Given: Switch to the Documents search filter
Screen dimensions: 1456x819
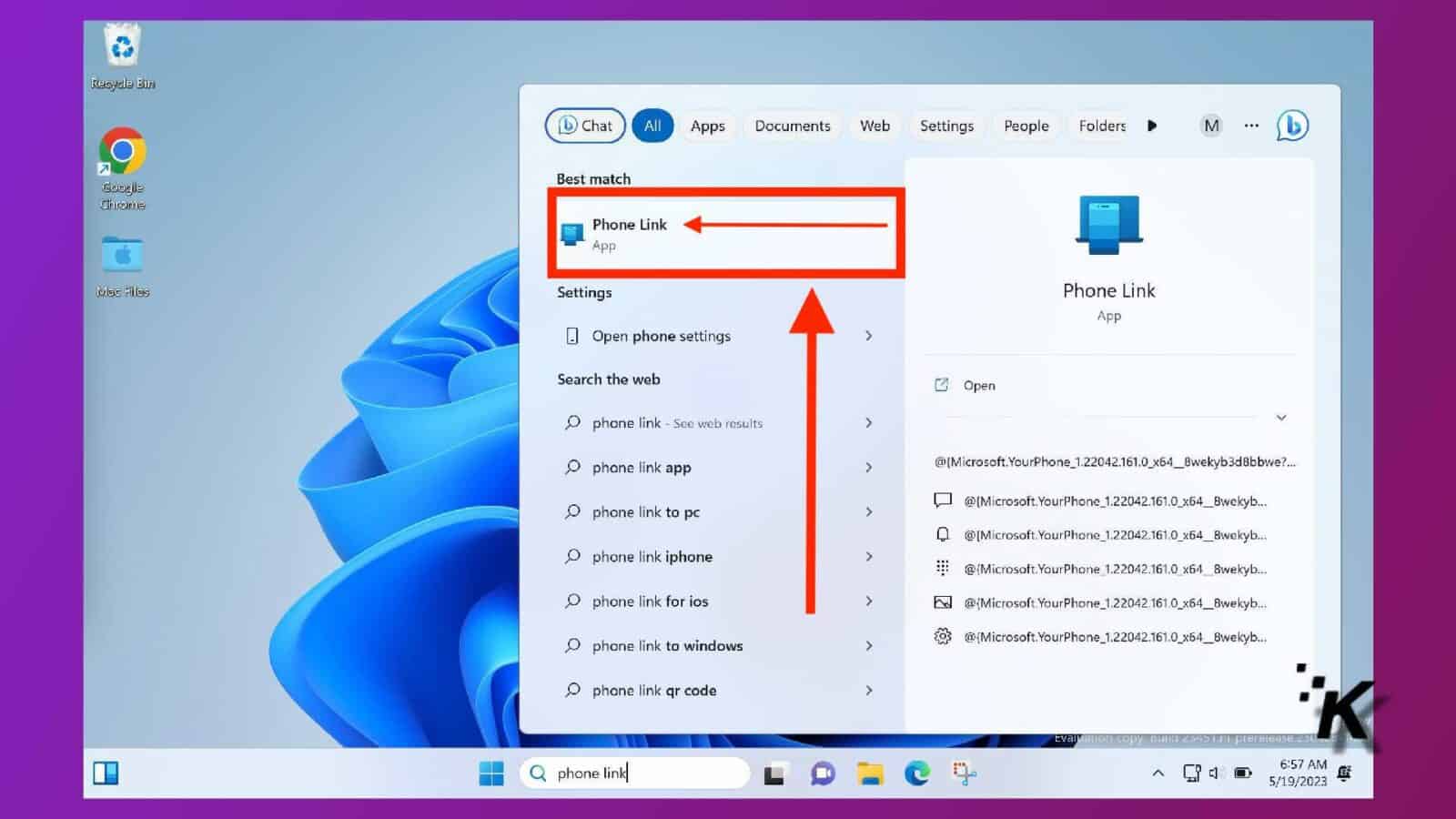Looking at the screenshot, I should tap(792, 126).
